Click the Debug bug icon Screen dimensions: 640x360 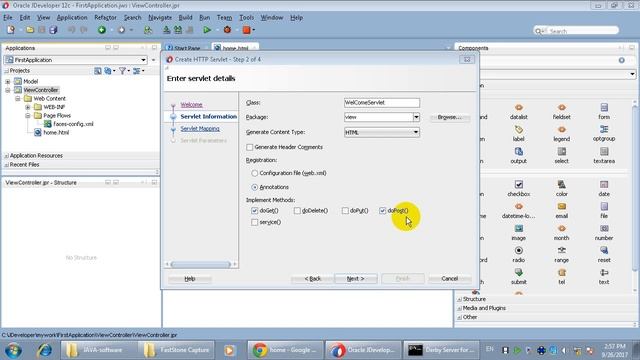click(x=227, y=30)
